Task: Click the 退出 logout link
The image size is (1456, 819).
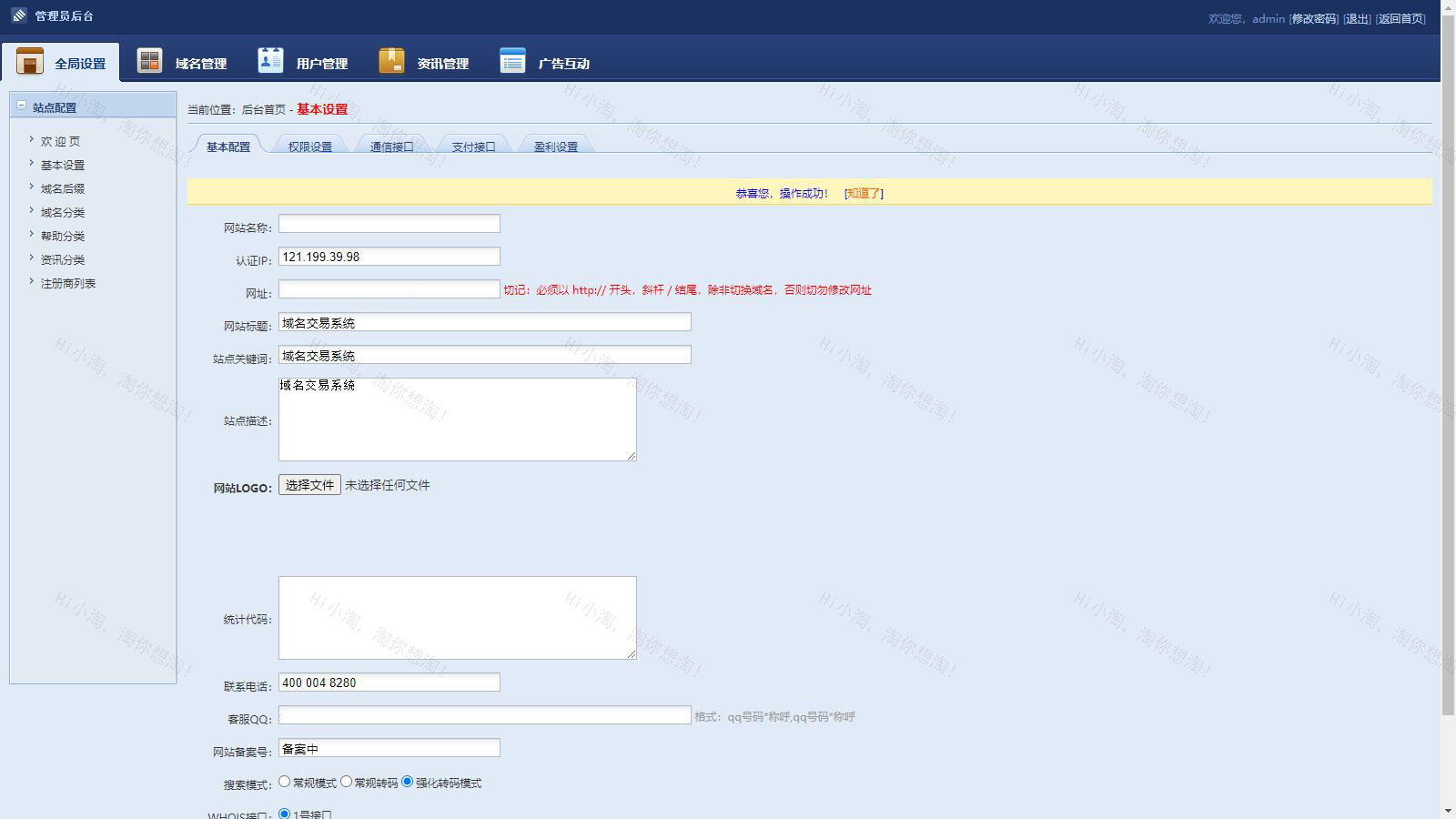Action: point(1357,18)
